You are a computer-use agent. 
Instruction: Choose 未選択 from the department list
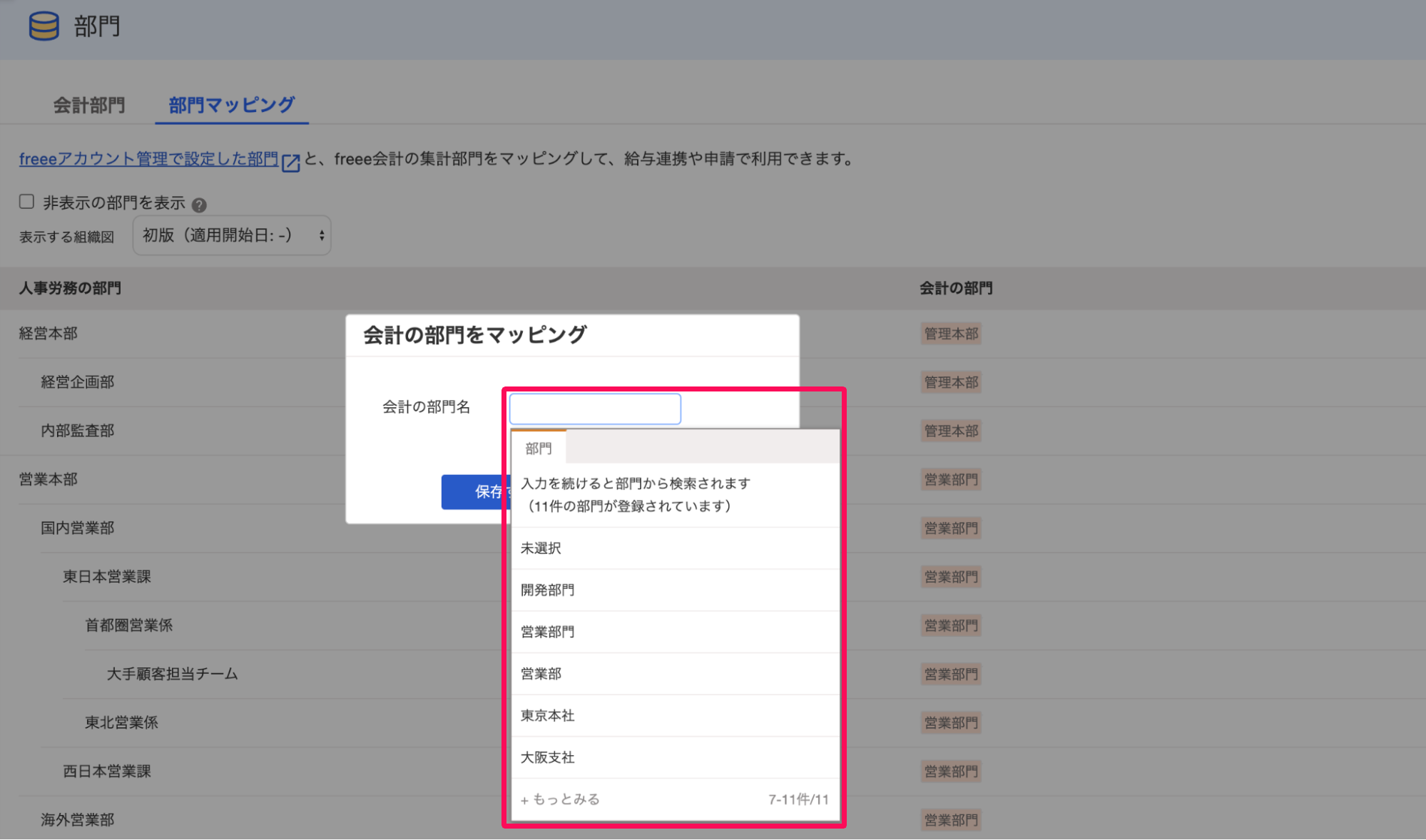pos(675,548)
